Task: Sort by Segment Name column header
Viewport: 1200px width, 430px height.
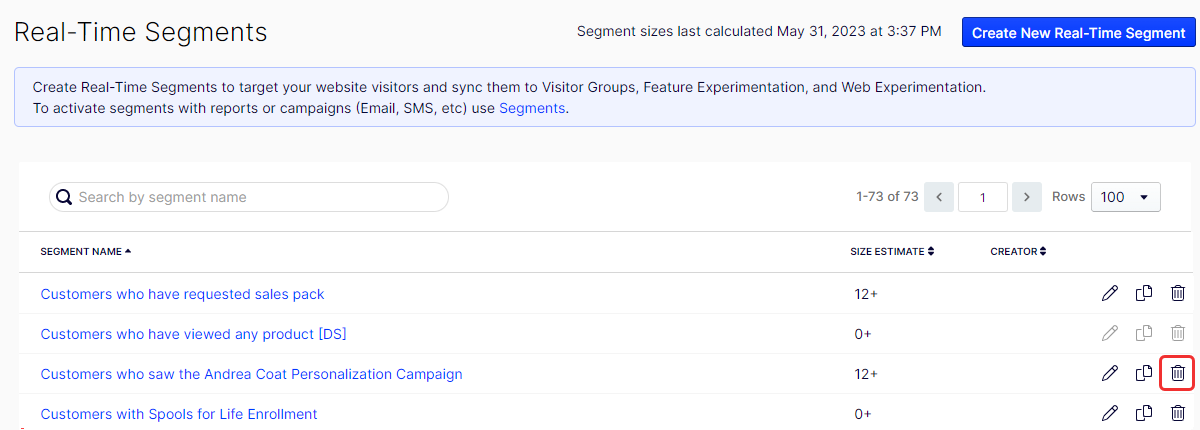Action: pos(86,252)
